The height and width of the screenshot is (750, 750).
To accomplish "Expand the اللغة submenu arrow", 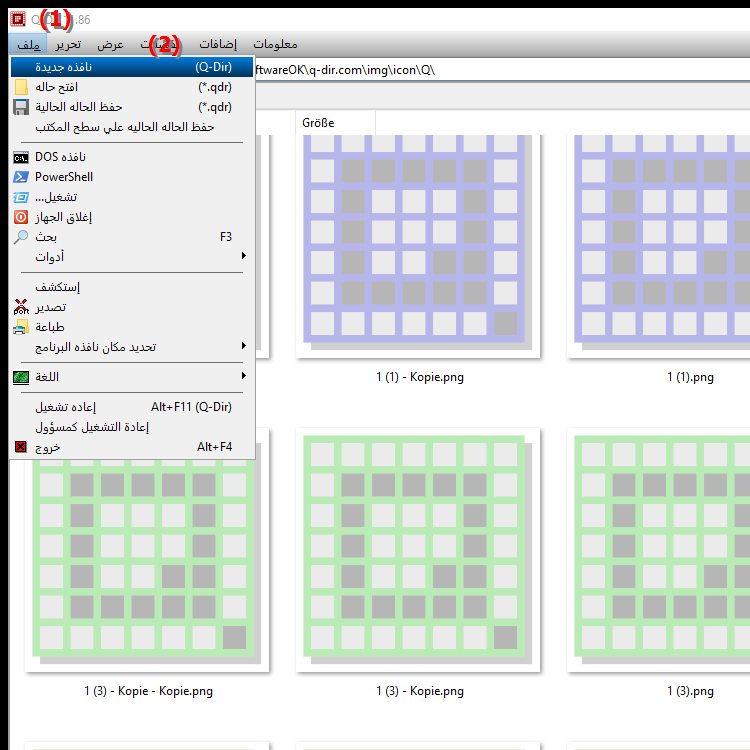I will (x=243, y=376).
